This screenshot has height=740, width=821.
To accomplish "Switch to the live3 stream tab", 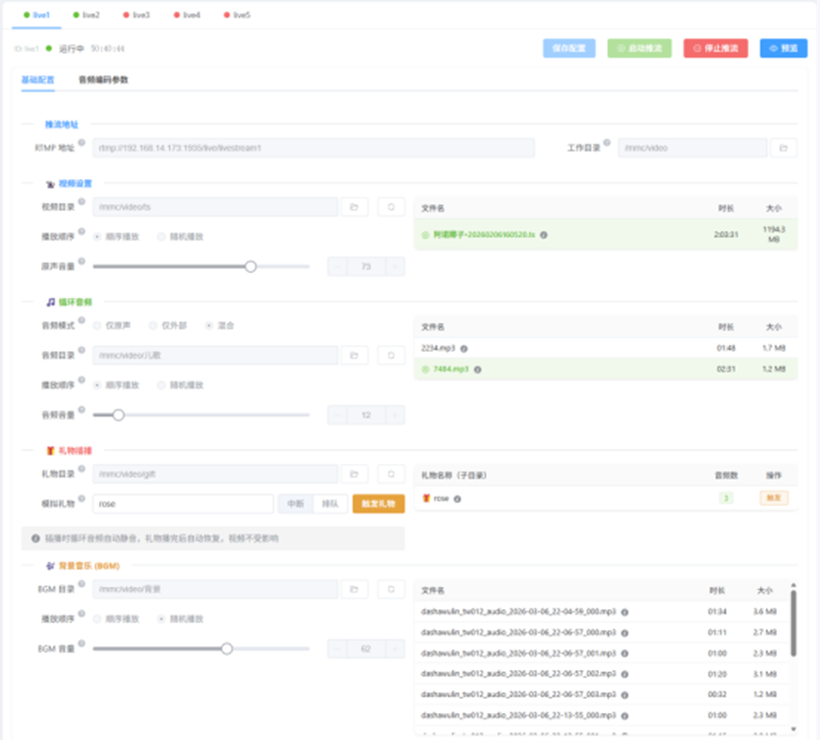I will [x=137, y=15].
